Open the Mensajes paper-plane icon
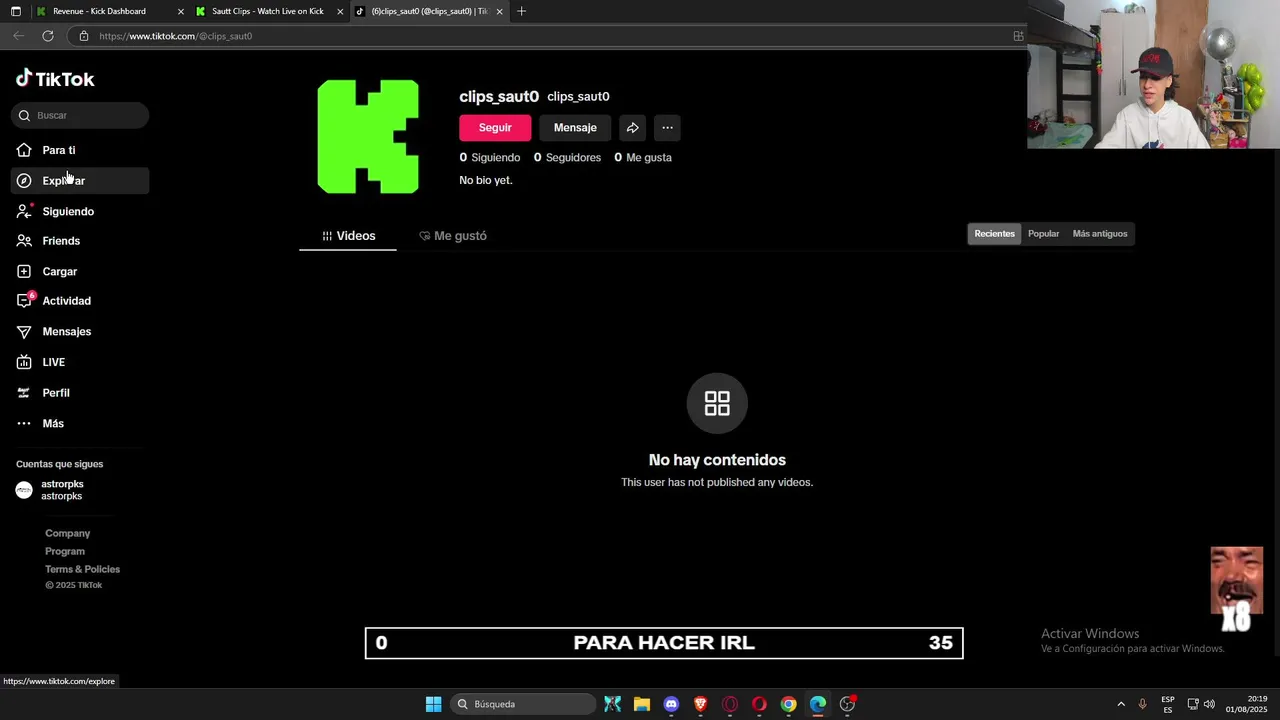Viewport: 1280px width, 720px height. (24, 332)
